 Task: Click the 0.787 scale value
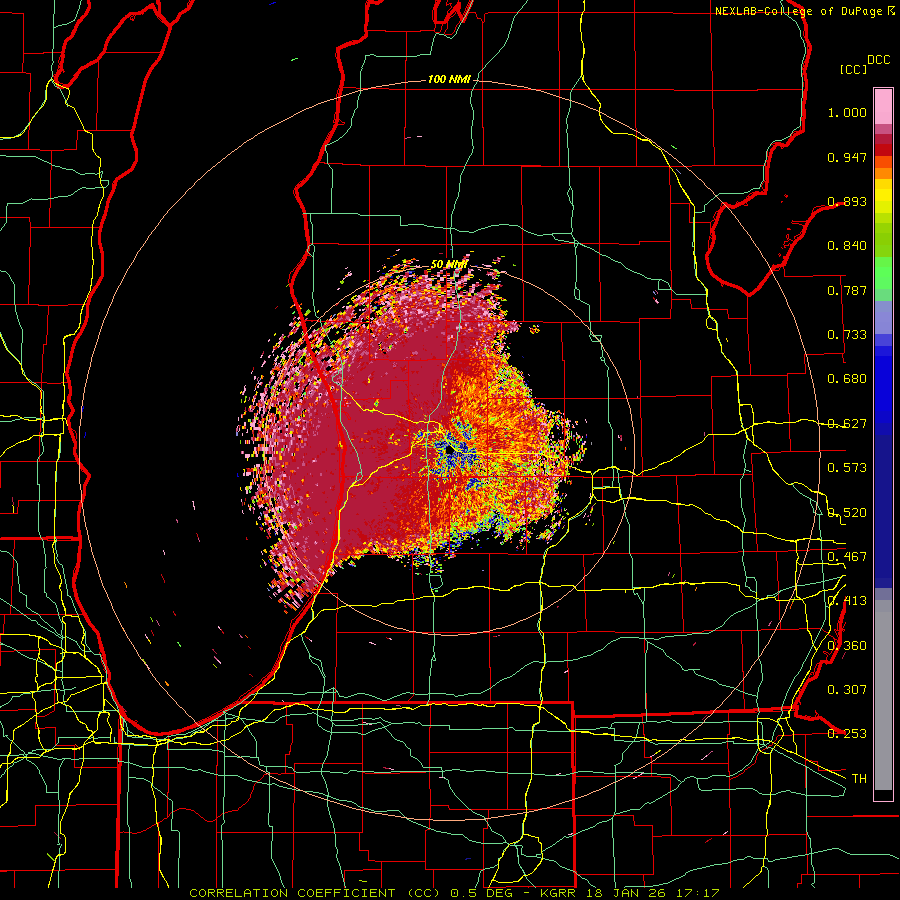(847, 290)
